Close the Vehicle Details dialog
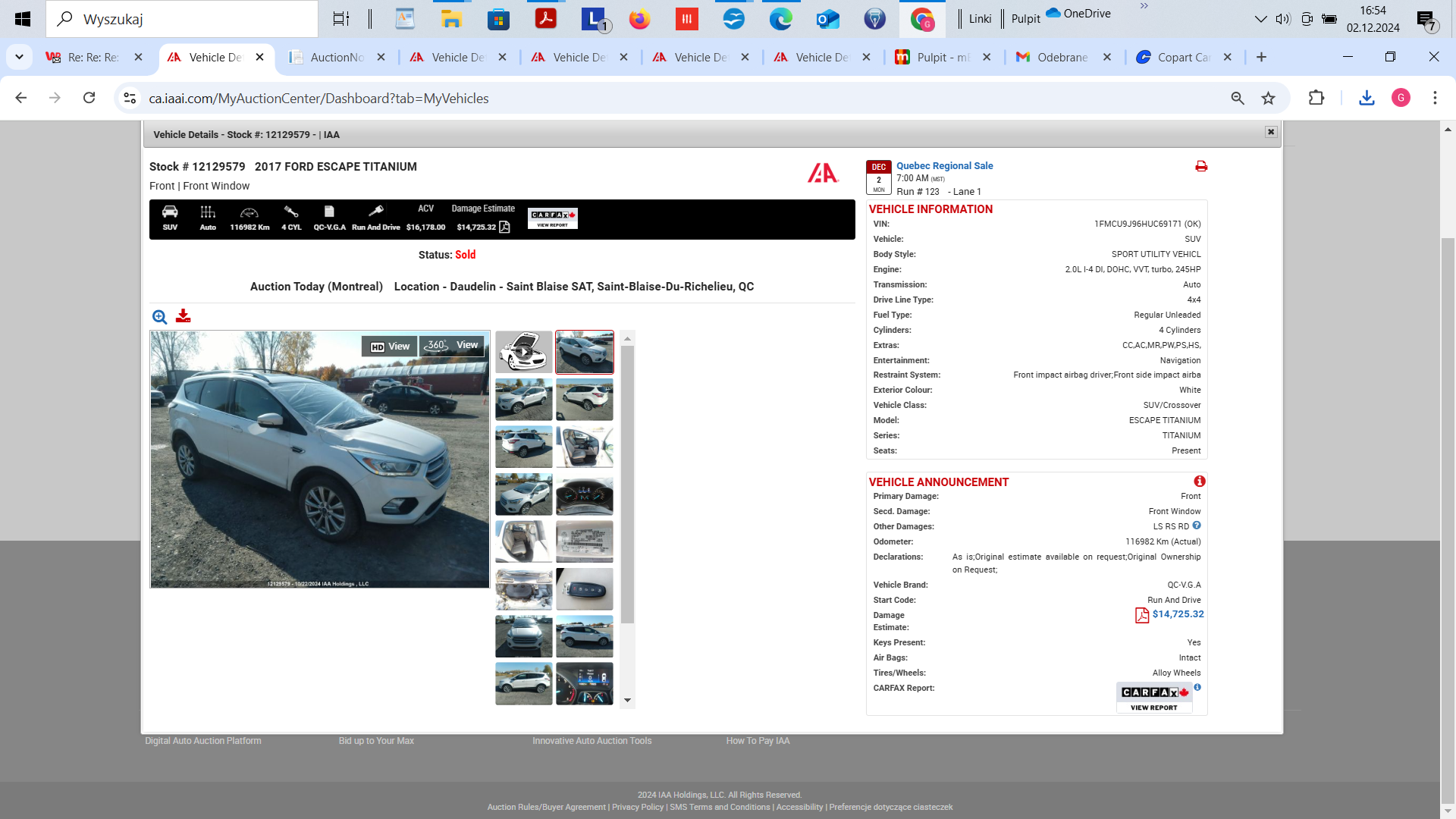The image size is (1456, 819). tap(1271, 132)
